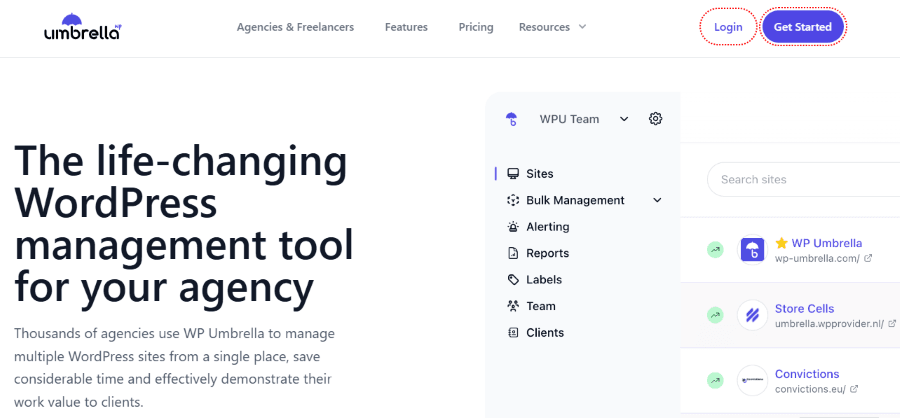Click the siren icon beside Alerting
900x418 pixels.
pos(513,227)
